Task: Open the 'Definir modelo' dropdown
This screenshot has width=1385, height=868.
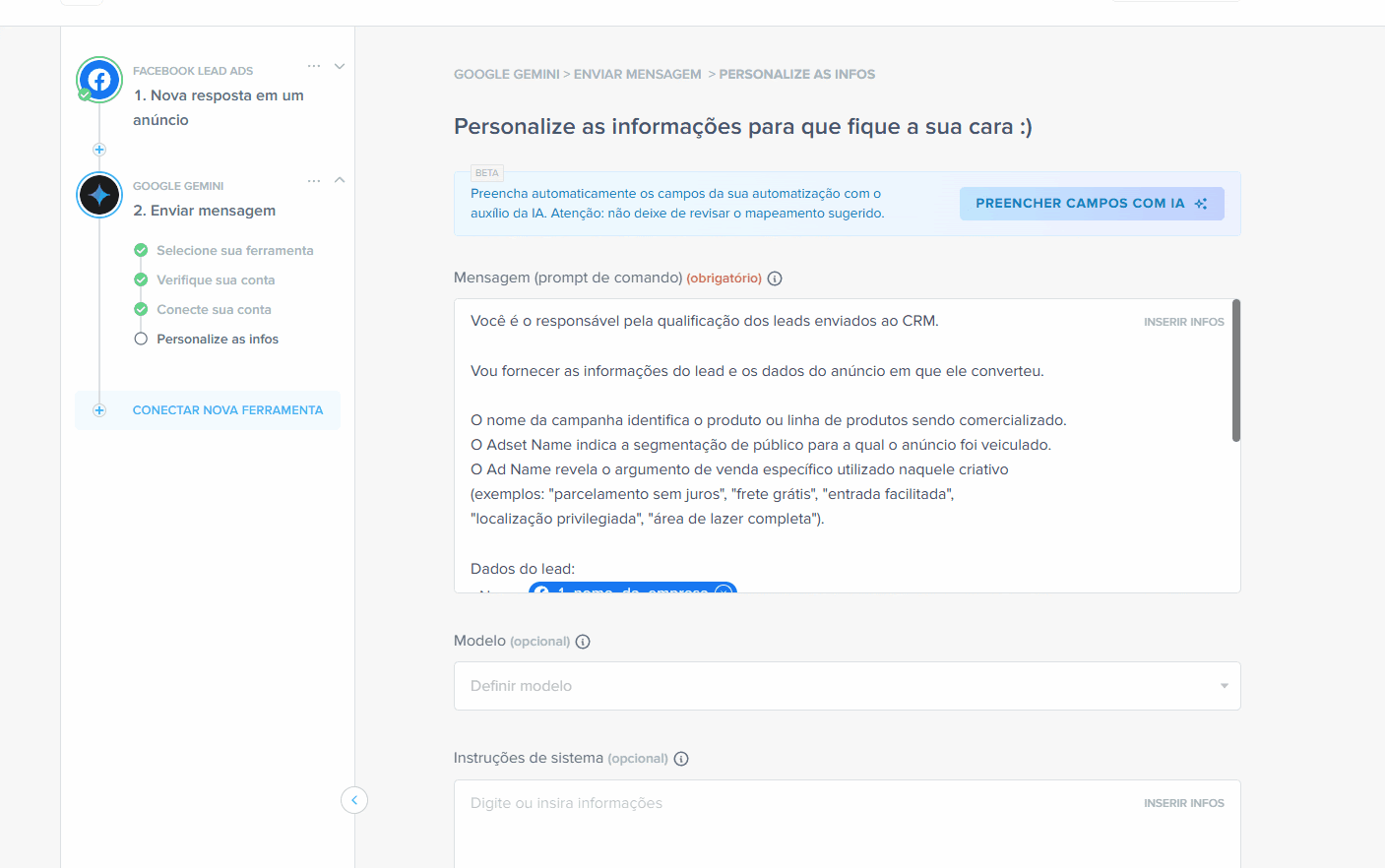Action: pyautogui.click(x=847, y=686)
